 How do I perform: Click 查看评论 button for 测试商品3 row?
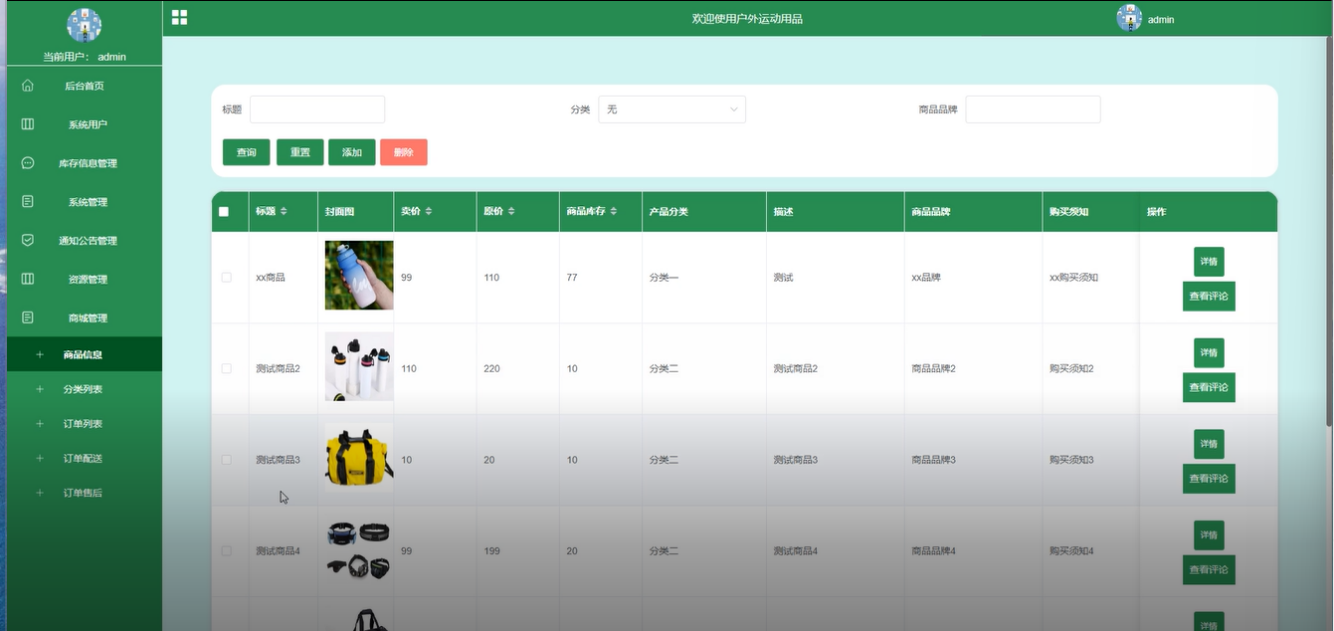click(x=1209, y=478)
